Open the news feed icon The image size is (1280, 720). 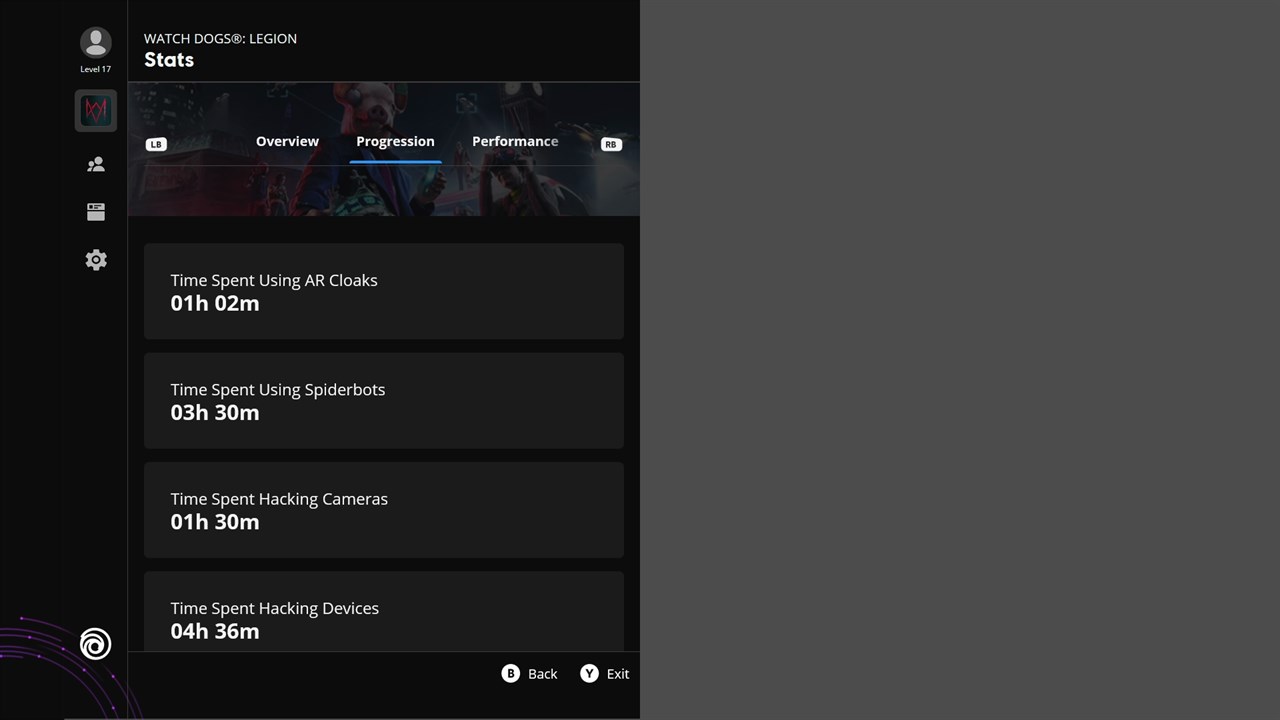click(96, 212)
